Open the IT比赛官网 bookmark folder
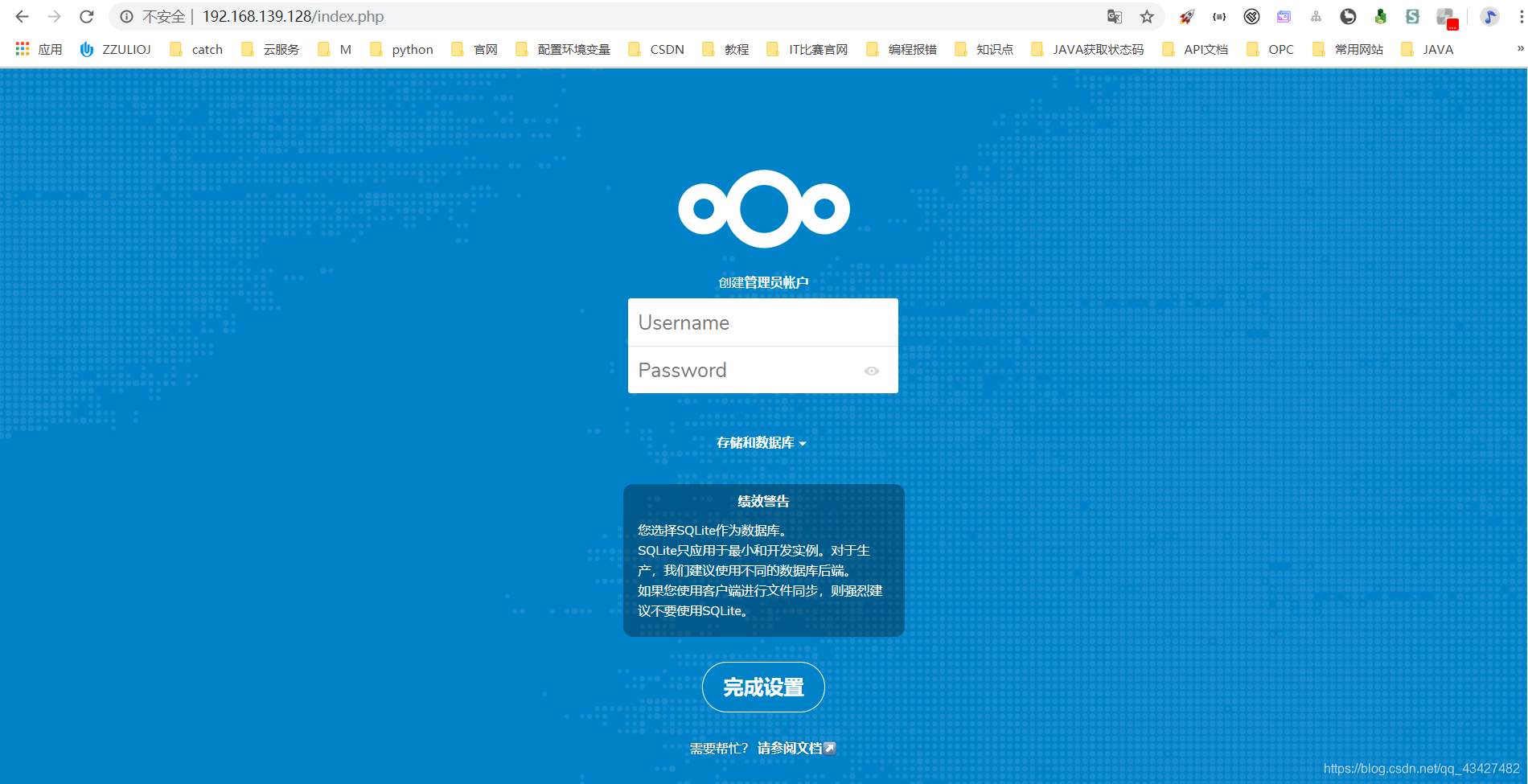The height and width of the screenshot is (784, 1528). click(x=807, y=49)
